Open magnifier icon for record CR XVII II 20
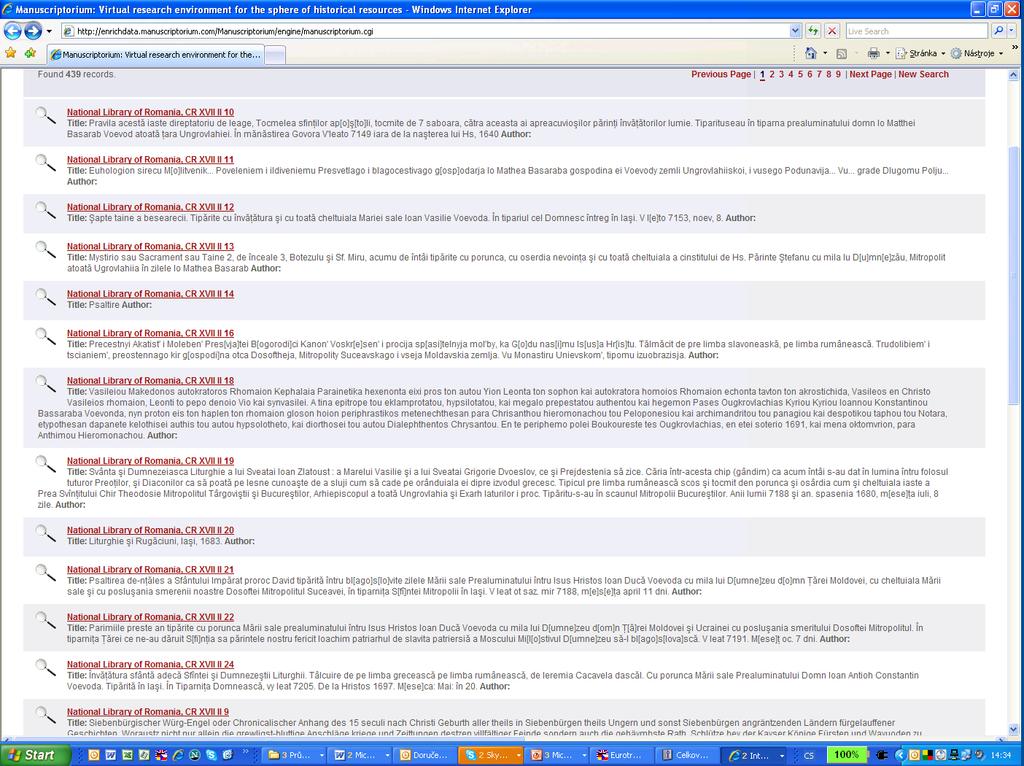The height and width of the screenshot is (766, 1024). point(45,534)
